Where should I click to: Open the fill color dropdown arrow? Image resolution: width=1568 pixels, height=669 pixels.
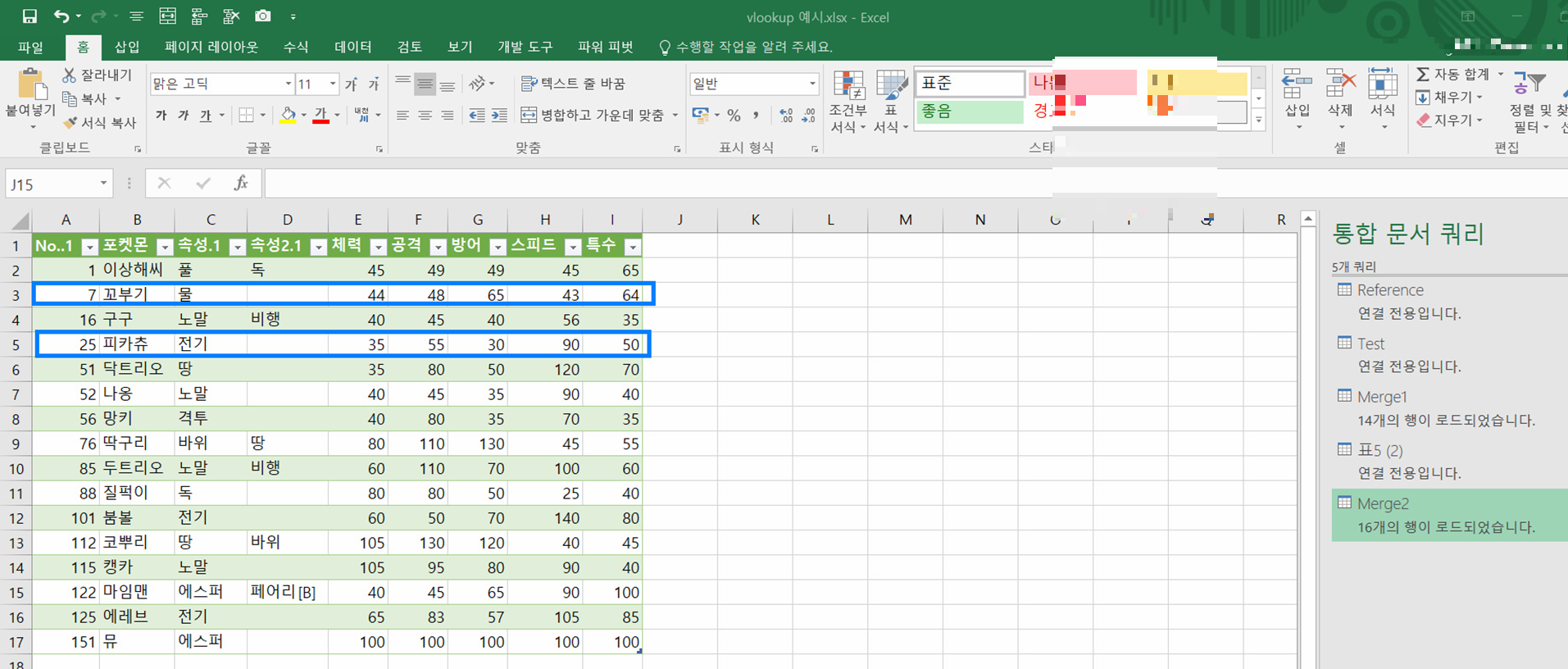click(302, 116)
